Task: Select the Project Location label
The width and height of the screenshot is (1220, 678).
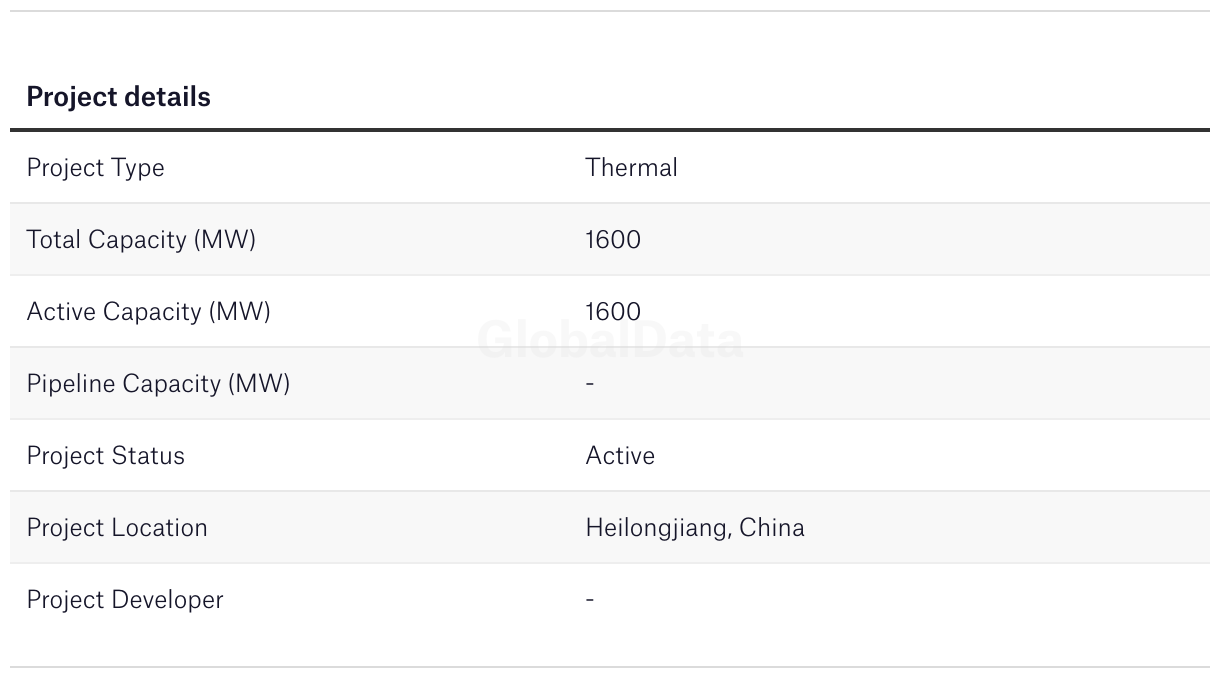Action: 117,528
